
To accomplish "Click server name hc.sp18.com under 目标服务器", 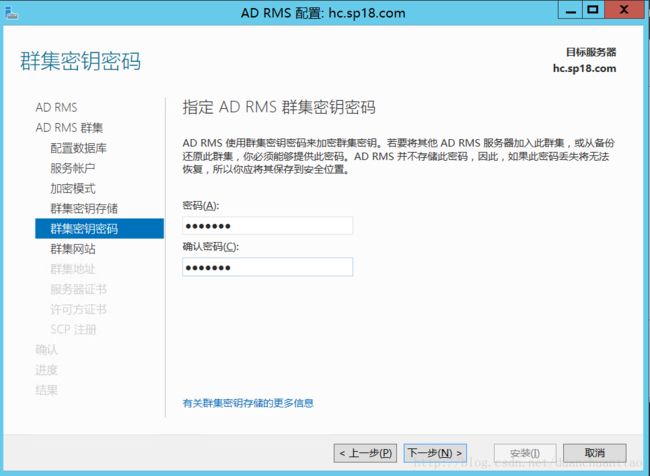I will coord(585,68).
